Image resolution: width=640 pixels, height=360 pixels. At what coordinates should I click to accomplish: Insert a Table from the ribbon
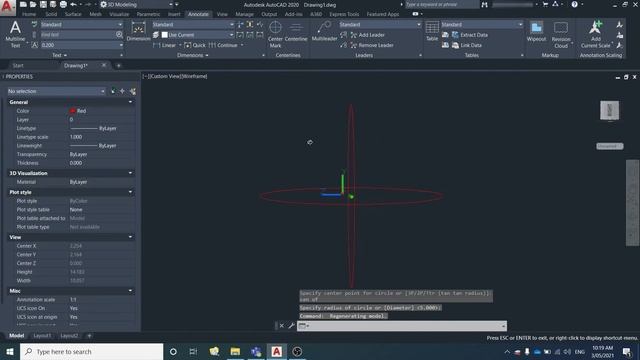pyautogui.click(x=432, y=31)
